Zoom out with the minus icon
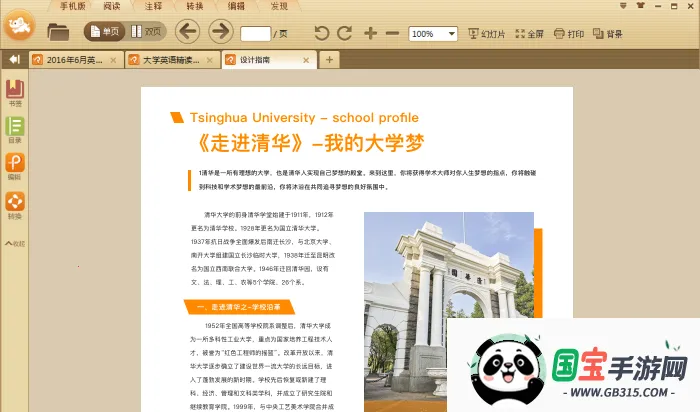Image resolution: width=700 pixels, height=412 pixels. pyautogui.click(x=392, y=33)
